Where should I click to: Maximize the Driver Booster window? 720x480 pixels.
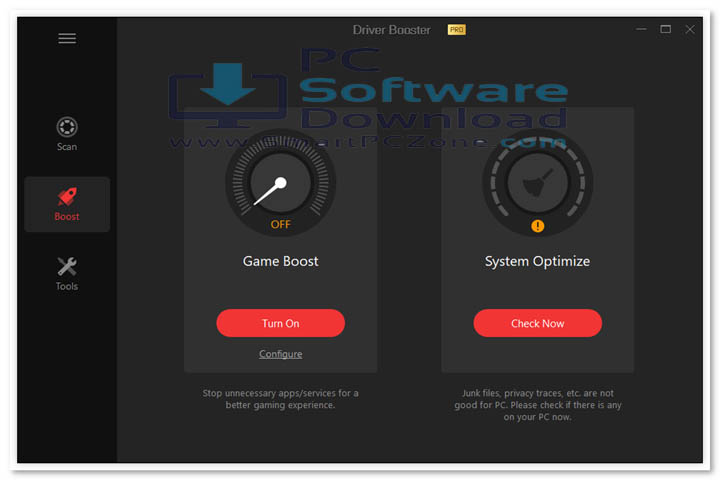click(x=665, y=29)
